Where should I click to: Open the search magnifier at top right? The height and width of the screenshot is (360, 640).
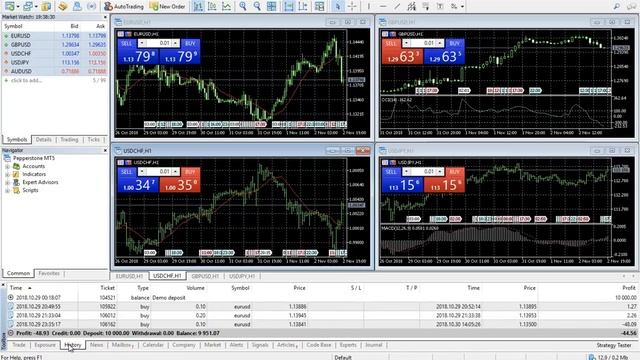coord(617,6)
